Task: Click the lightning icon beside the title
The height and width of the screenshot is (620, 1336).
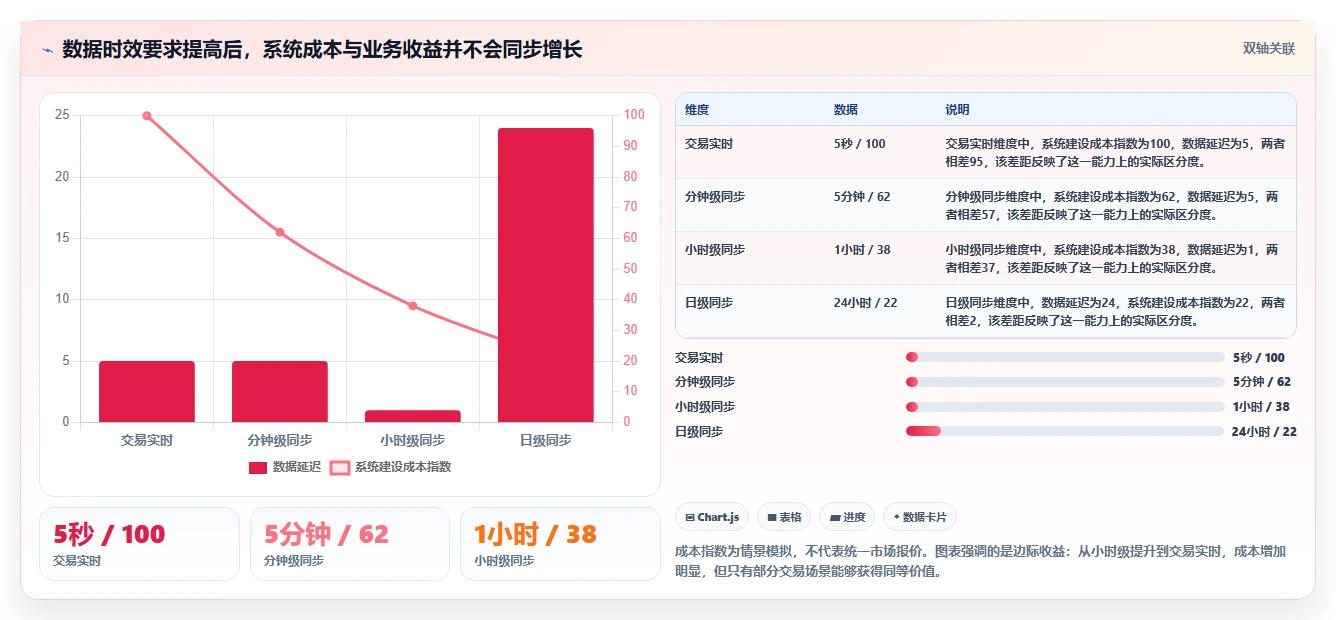Action: (47, 50)
